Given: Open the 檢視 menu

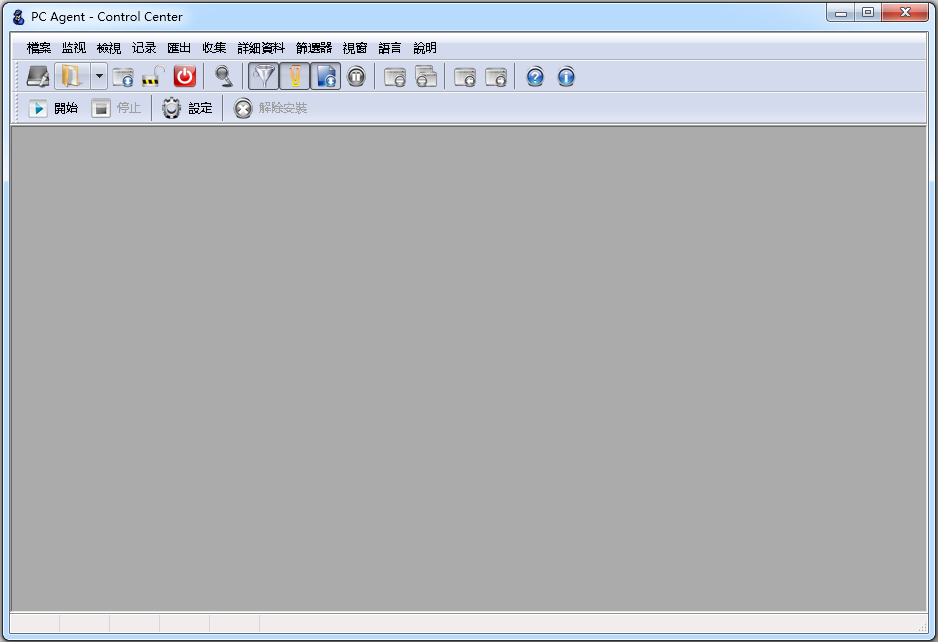Looking at the screenshot, I should pyautogui.click(x=109, y=48).
